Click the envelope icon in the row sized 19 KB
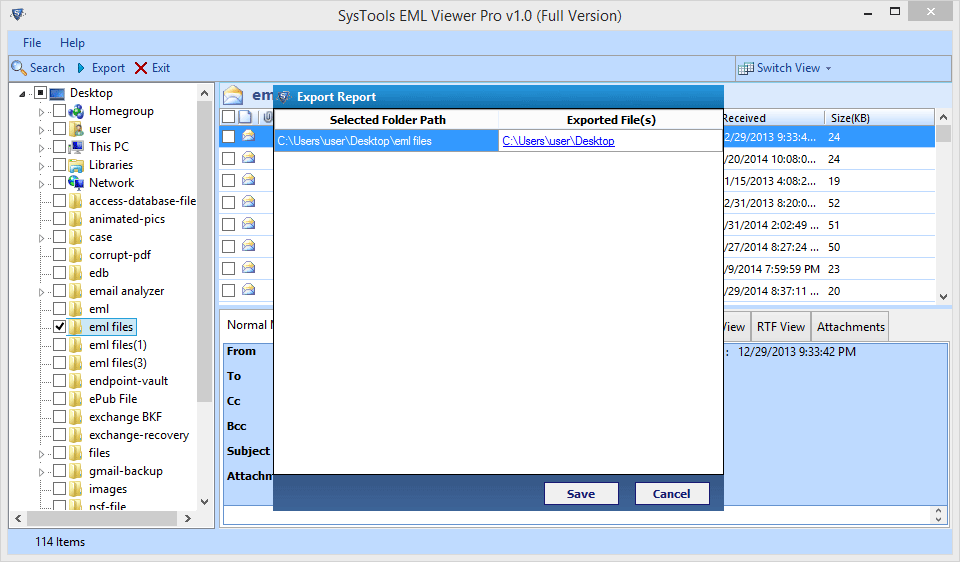Image resolution: width=960 pixels, height=562 pixels. (x=248, y=180)
